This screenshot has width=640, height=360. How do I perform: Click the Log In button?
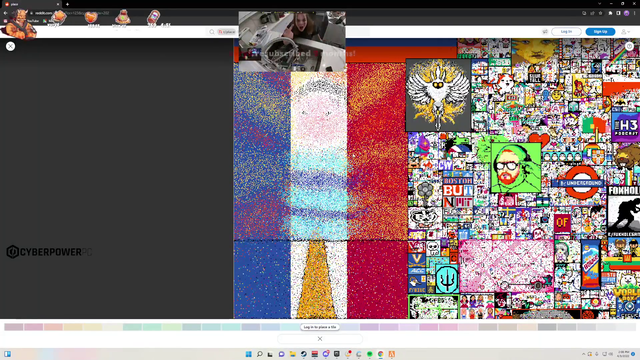click(x=566, y=31)
